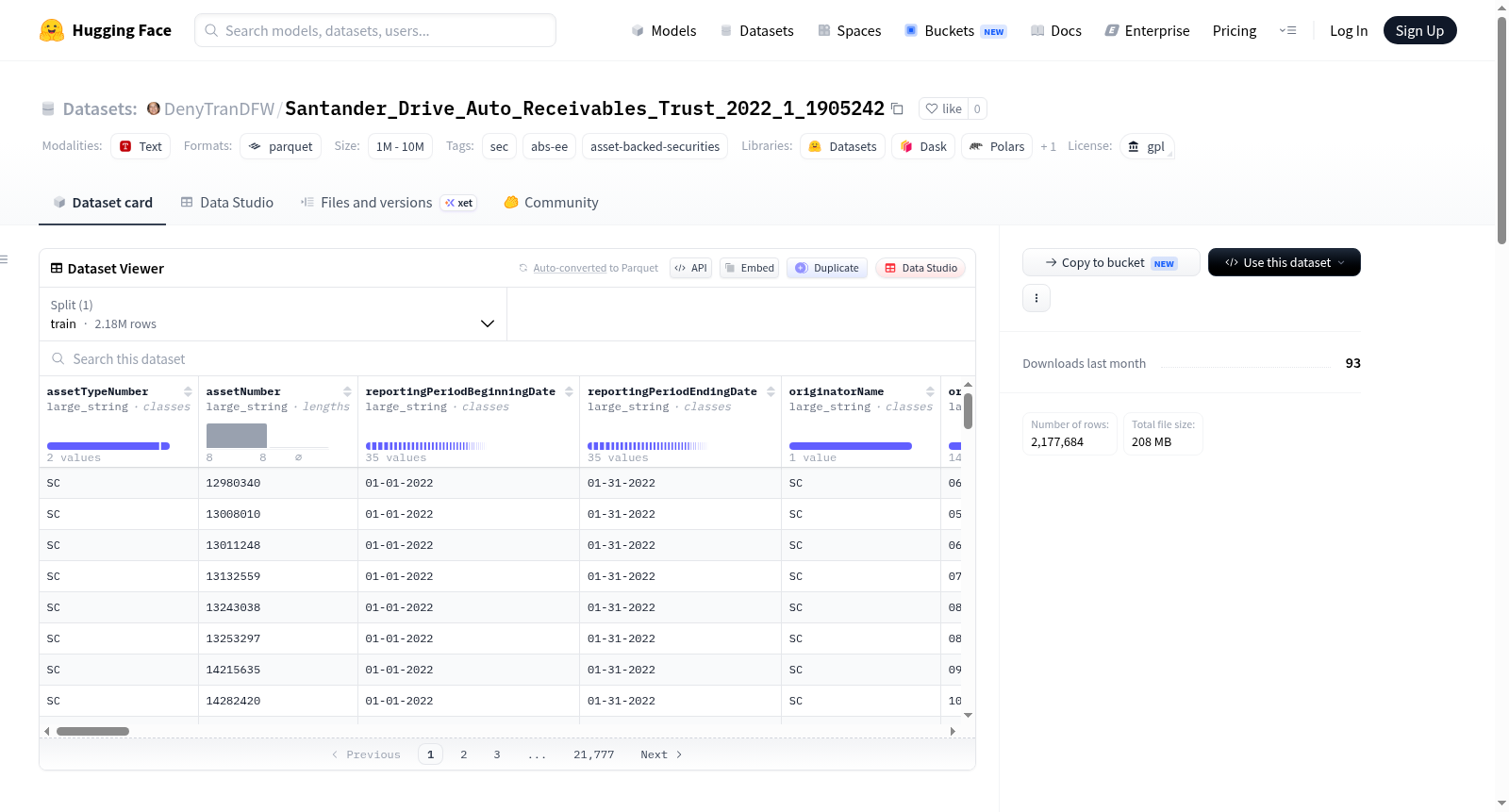Open the Models nav item
Screen dimensions: 1509x812
point(664,31)
